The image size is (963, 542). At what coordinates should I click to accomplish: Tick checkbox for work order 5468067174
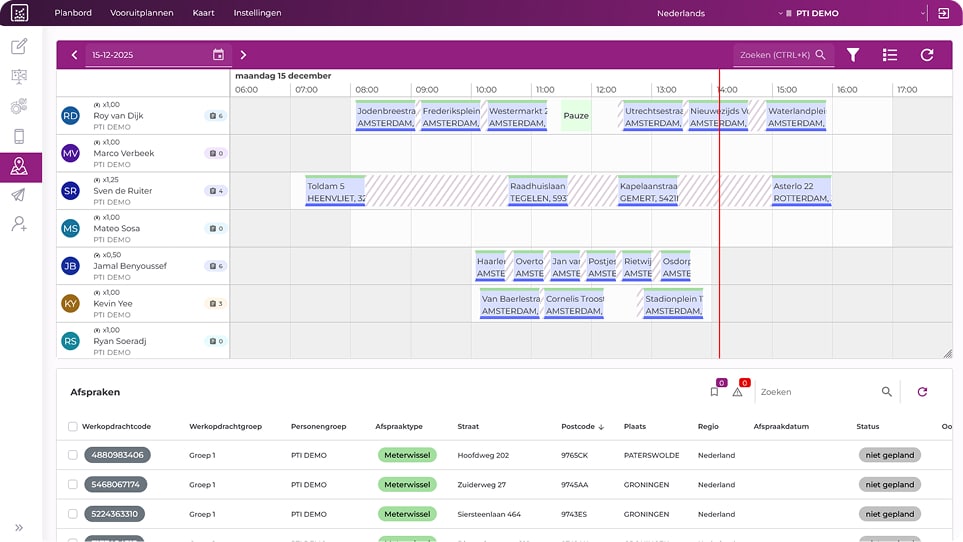point(72,484)
